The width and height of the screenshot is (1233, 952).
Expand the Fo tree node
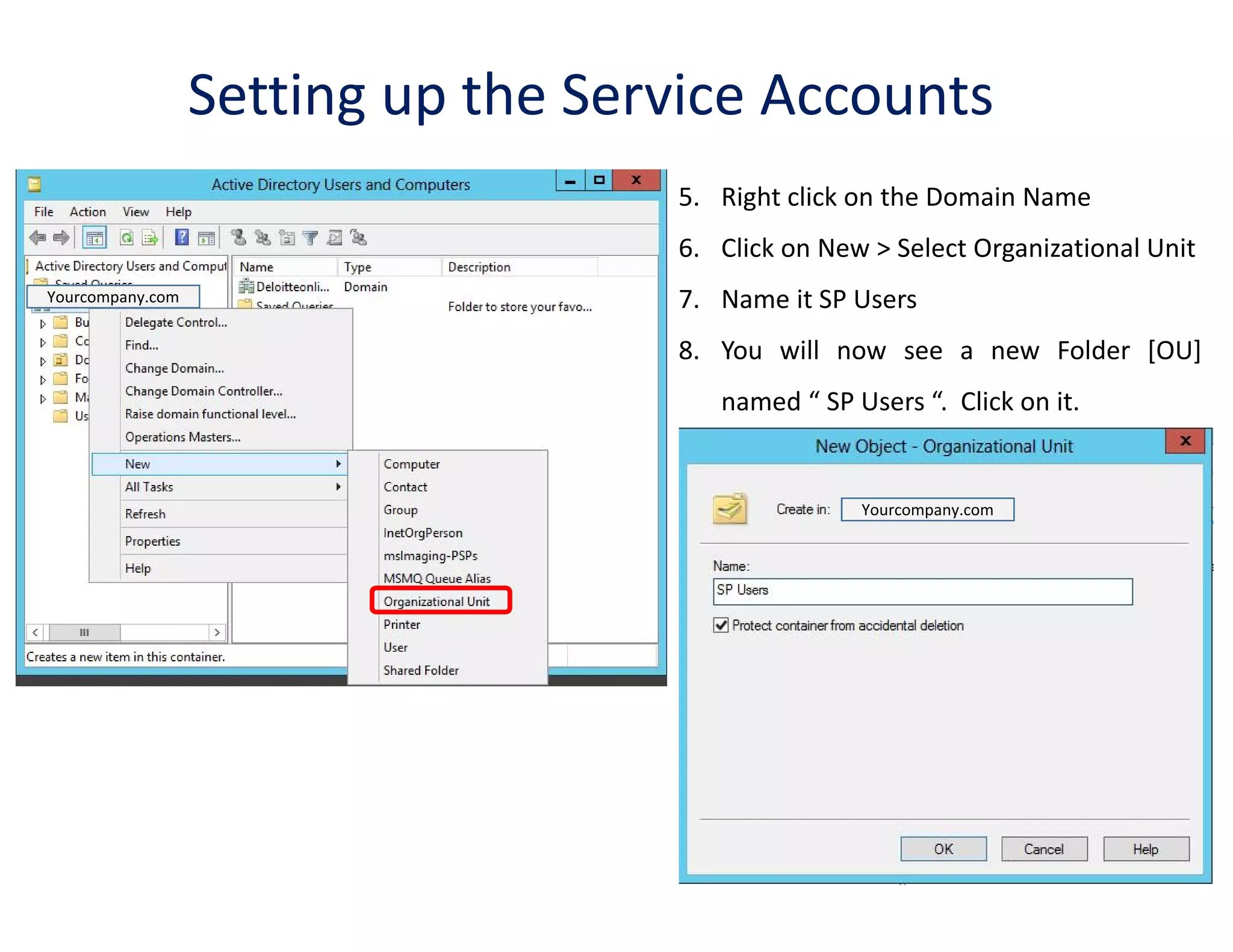(43, 380)
